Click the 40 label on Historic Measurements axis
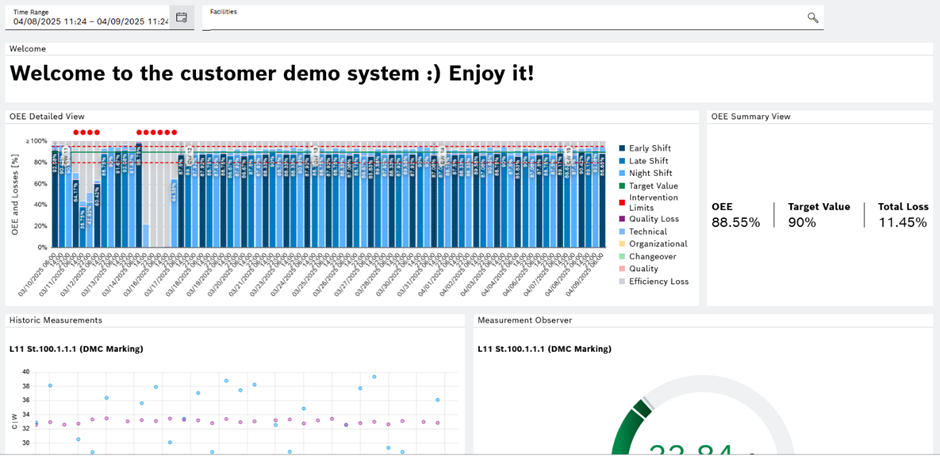Screen dimensions: 940x456 click(25, 372)
